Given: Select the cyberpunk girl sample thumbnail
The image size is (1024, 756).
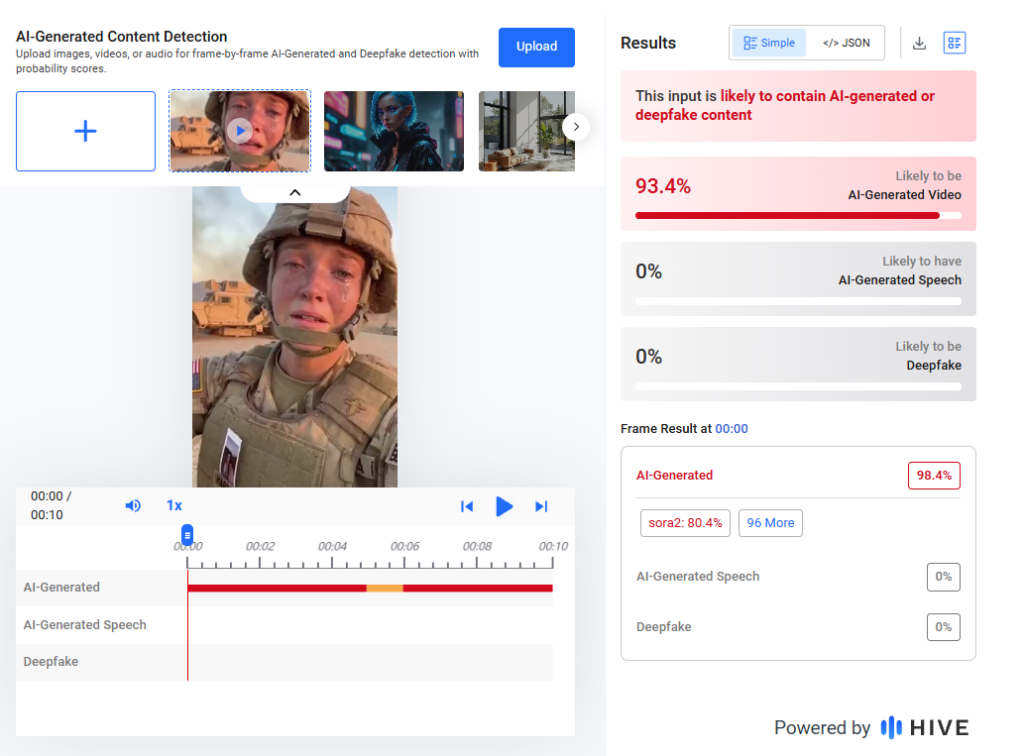Looking at the screenshot, I should coord(393,131).
